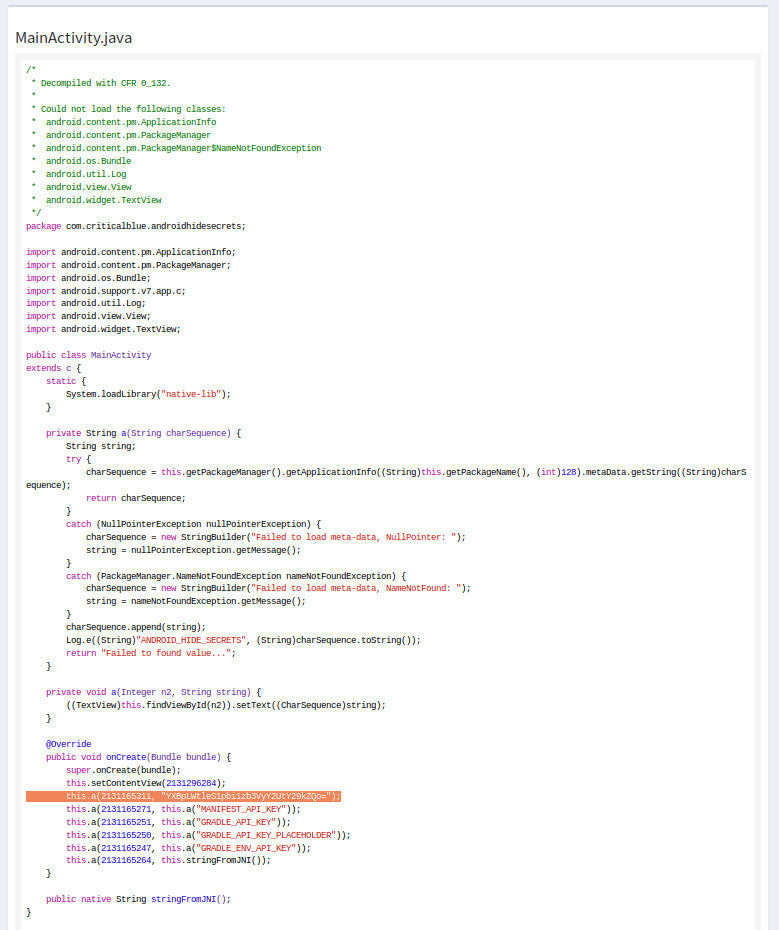The height and width of the screenshot is (930, 779).
Task: Click the package com.criticalblue.androidhidesecrets line
Action: pos(135,226)
